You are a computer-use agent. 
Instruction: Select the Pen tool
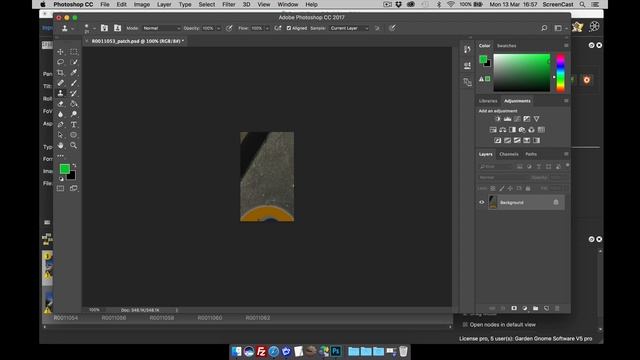[60, 124]
